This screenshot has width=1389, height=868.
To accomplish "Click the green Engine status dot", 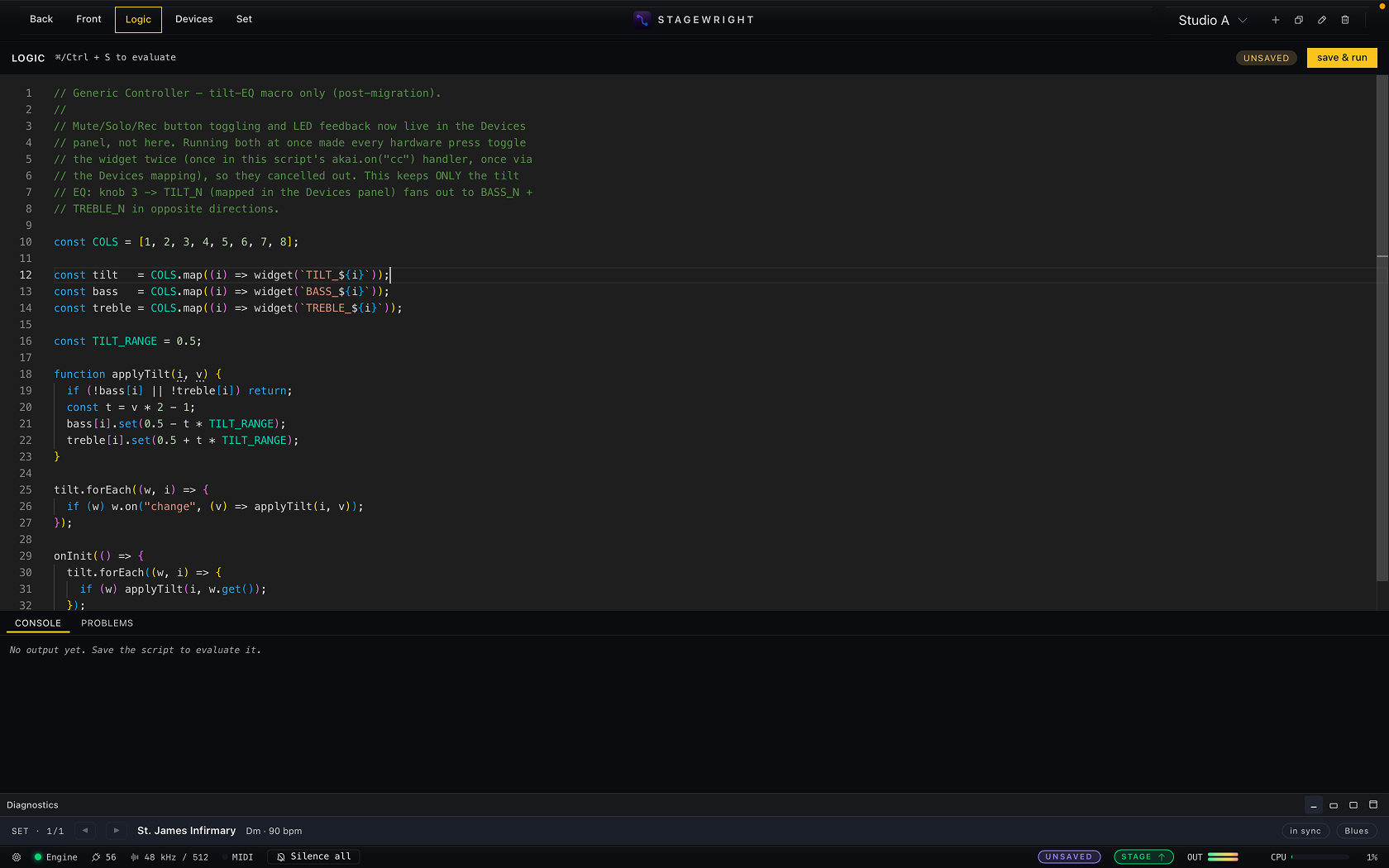I will (x=38, y=857).
